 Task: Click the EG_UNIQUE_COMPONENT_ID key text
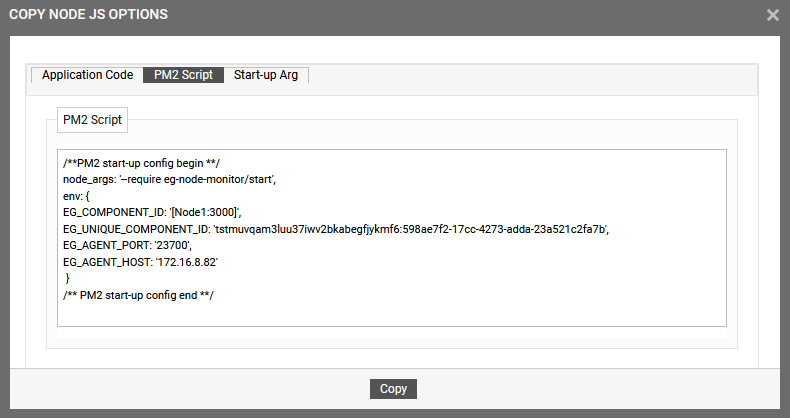pyautogui.click(x=135, y=229)
